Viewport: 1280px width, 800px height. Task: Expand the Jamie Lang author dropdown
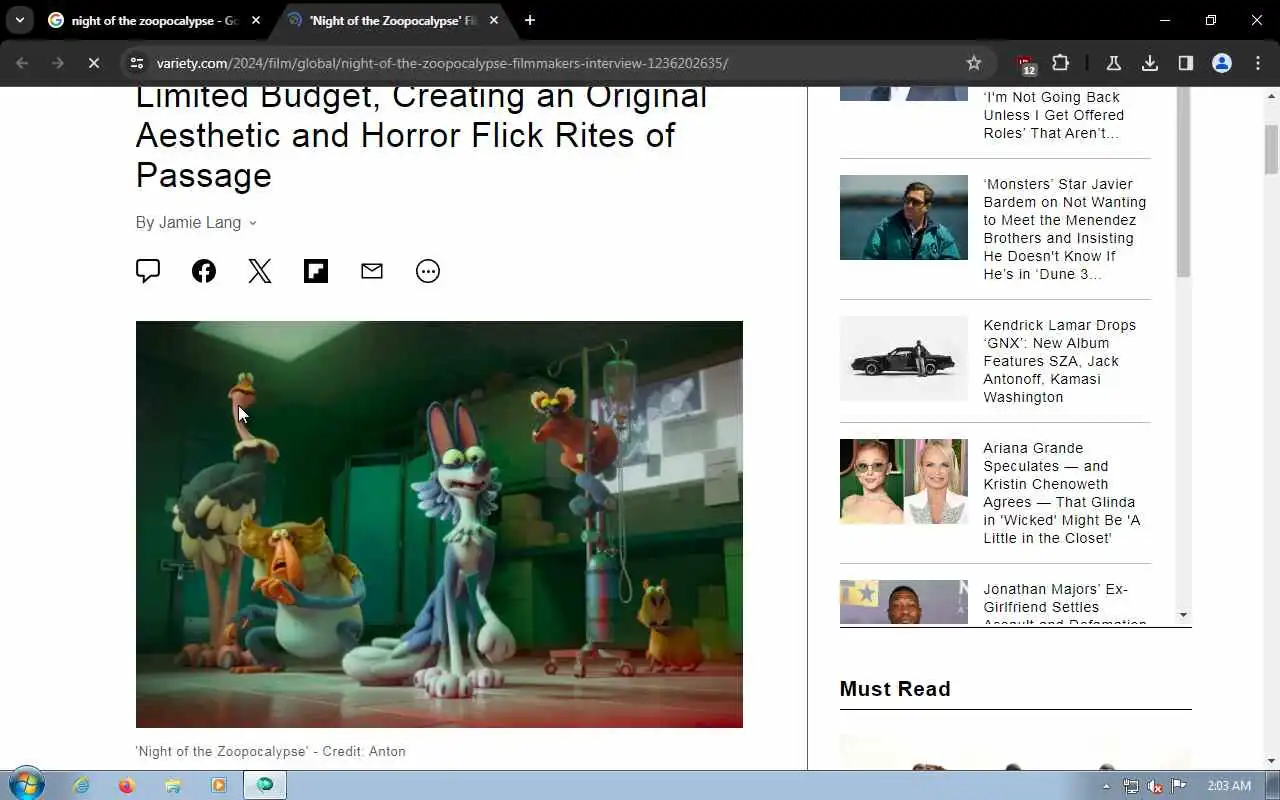point(252,223)
